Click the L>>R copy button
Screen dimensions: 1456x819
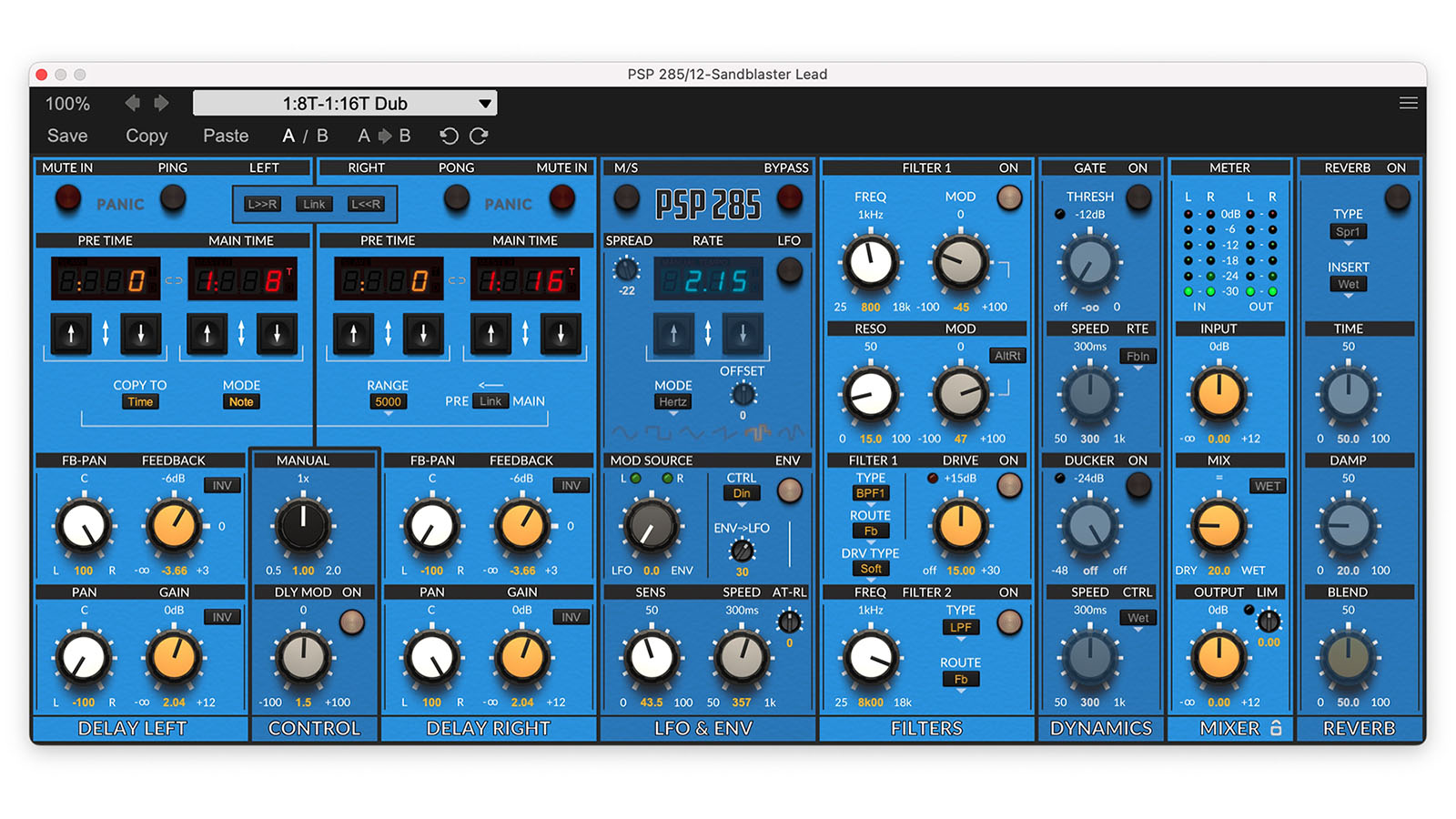click(262, 204)
